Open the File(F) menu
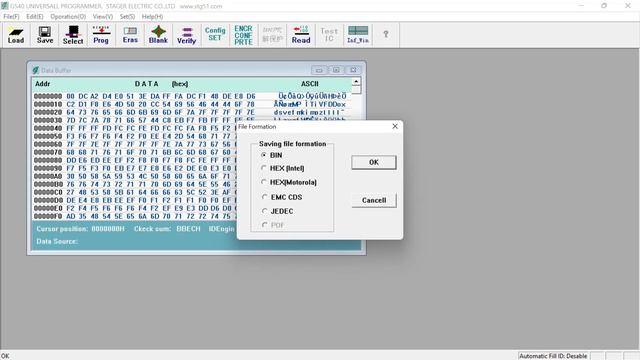The height and width of the screenshot is (360, 640). tap(11, 16)
